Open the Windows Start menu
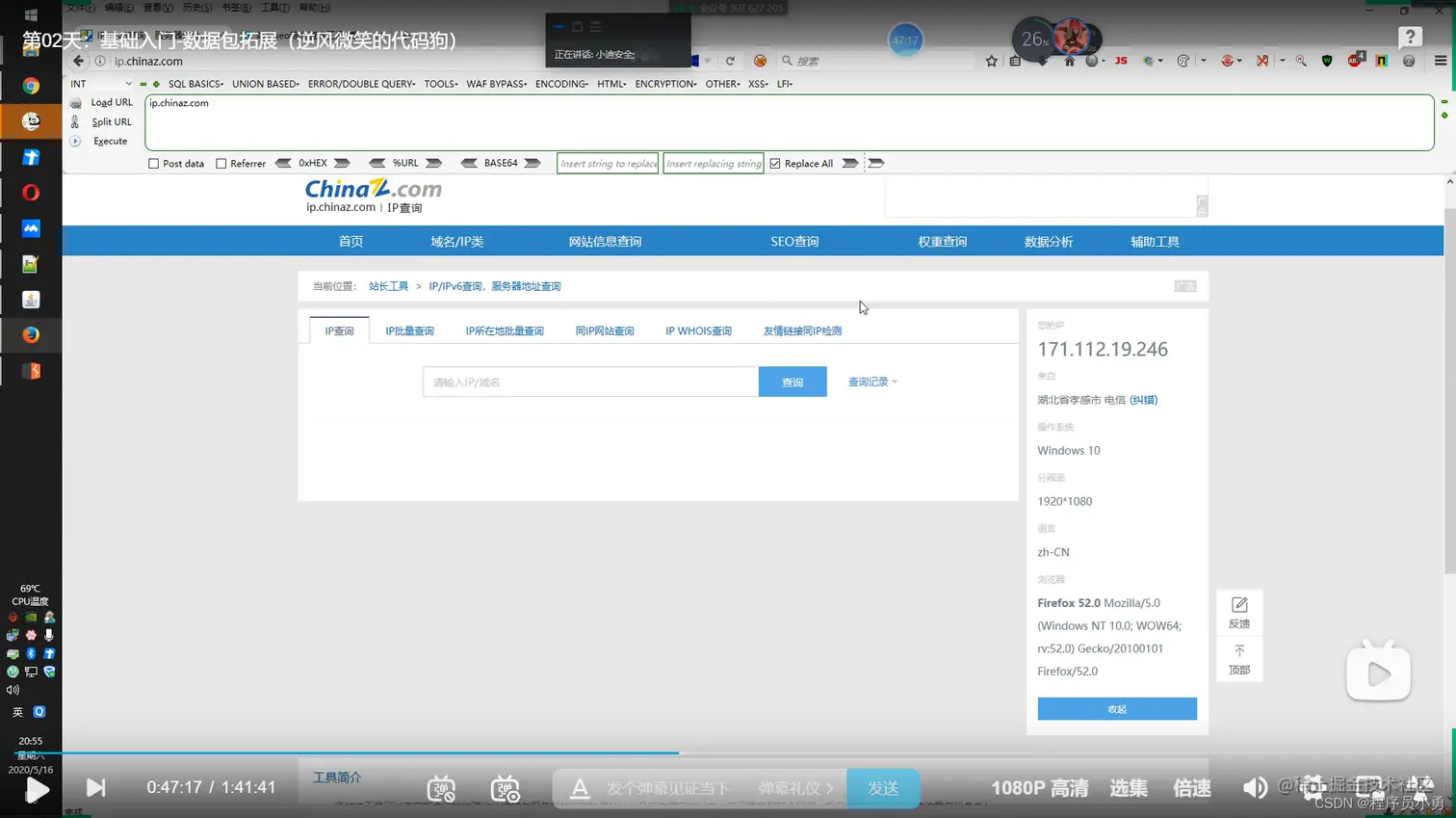The image size is (1456, 818). [31, 15]
